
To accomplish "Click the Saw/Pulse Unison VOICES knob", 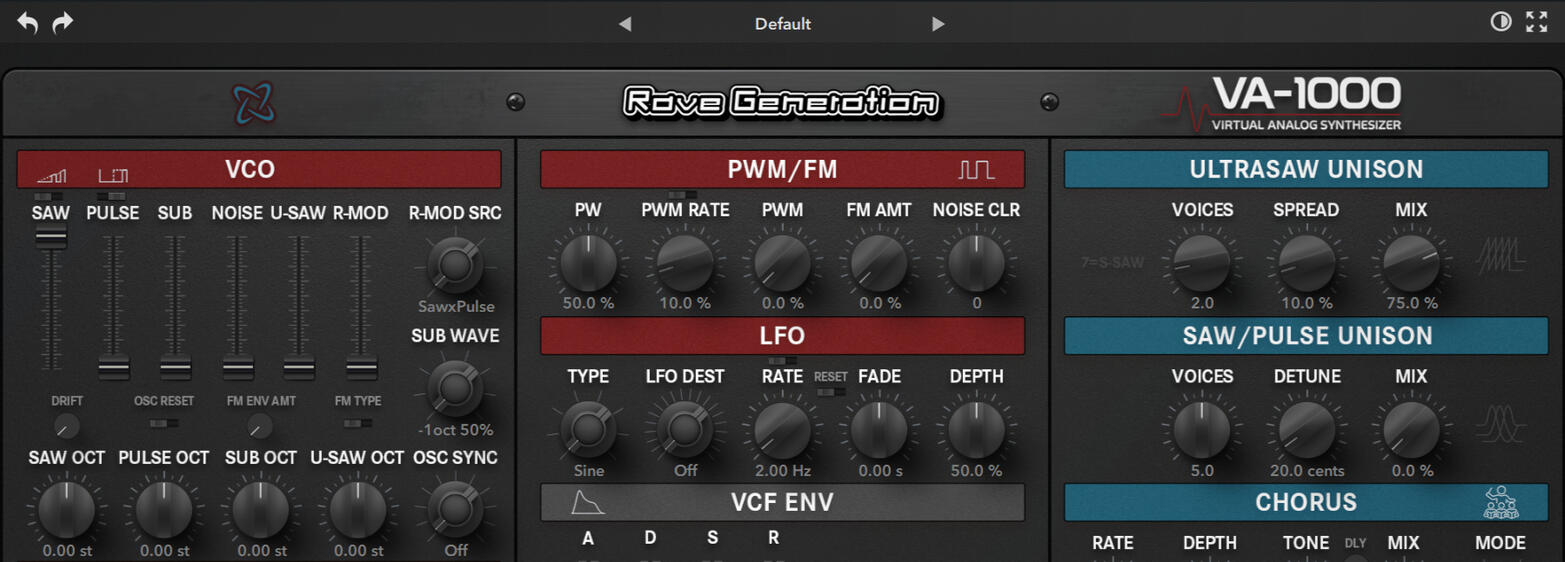I will click(1202, 430).
